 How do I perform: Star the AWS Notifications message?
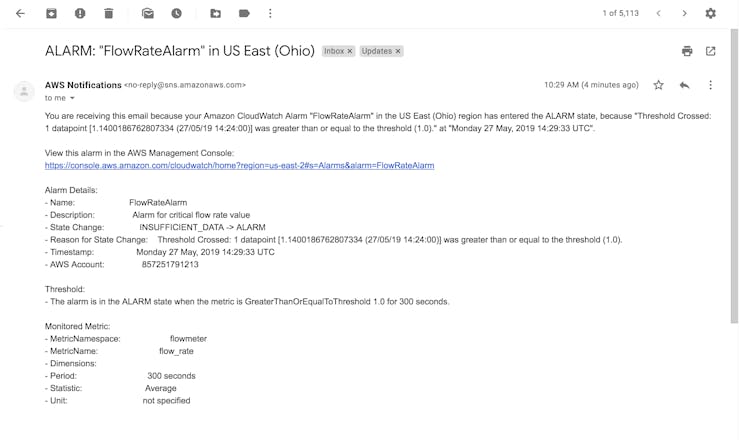(x=658, y=85)
